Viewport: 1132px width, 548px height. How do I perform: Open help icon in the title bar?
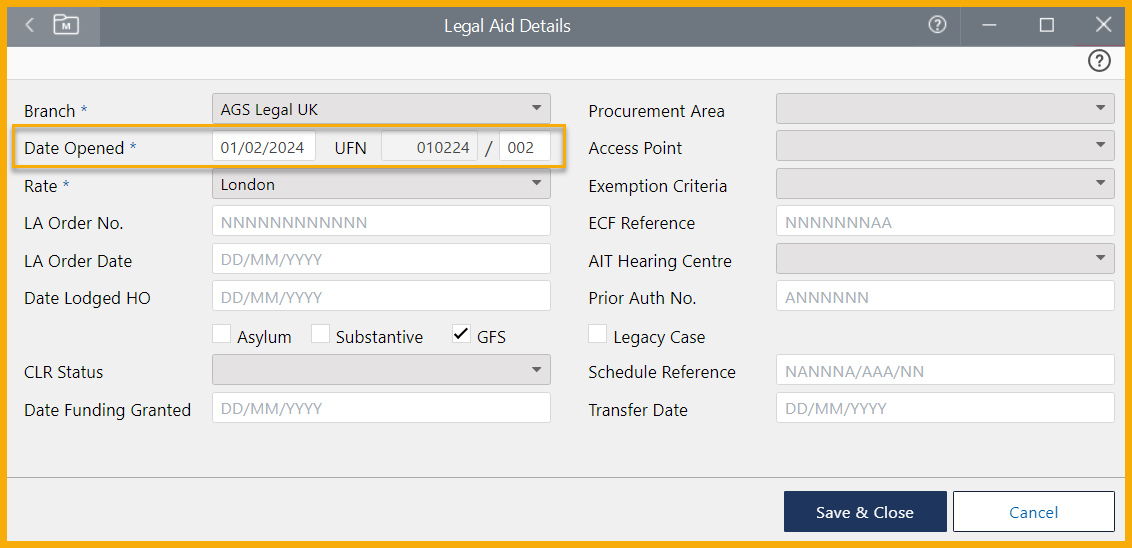937,25
